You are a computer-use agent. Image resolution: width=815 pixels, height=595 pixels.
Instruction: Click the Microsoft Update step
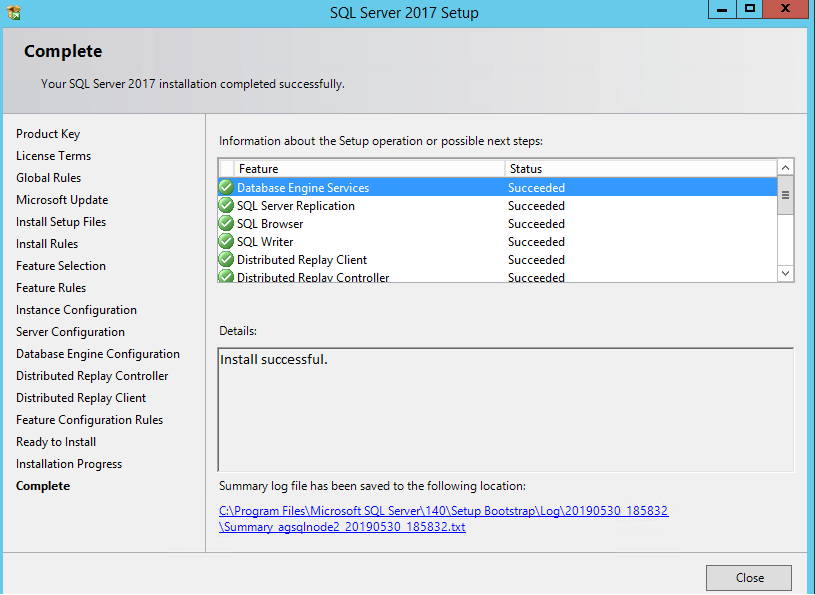62,200
